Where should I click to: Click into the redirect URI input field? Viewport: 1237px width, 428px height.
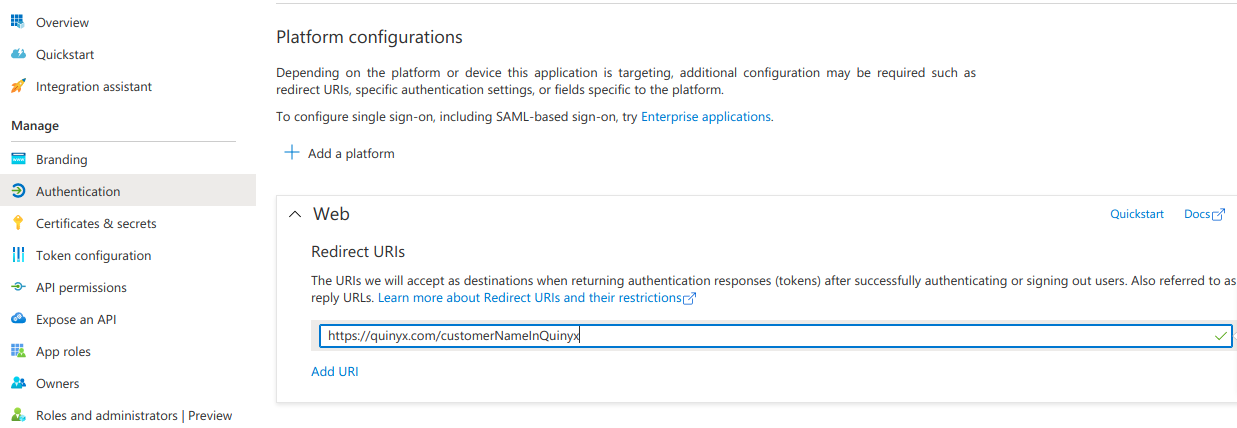click(776, 336)
